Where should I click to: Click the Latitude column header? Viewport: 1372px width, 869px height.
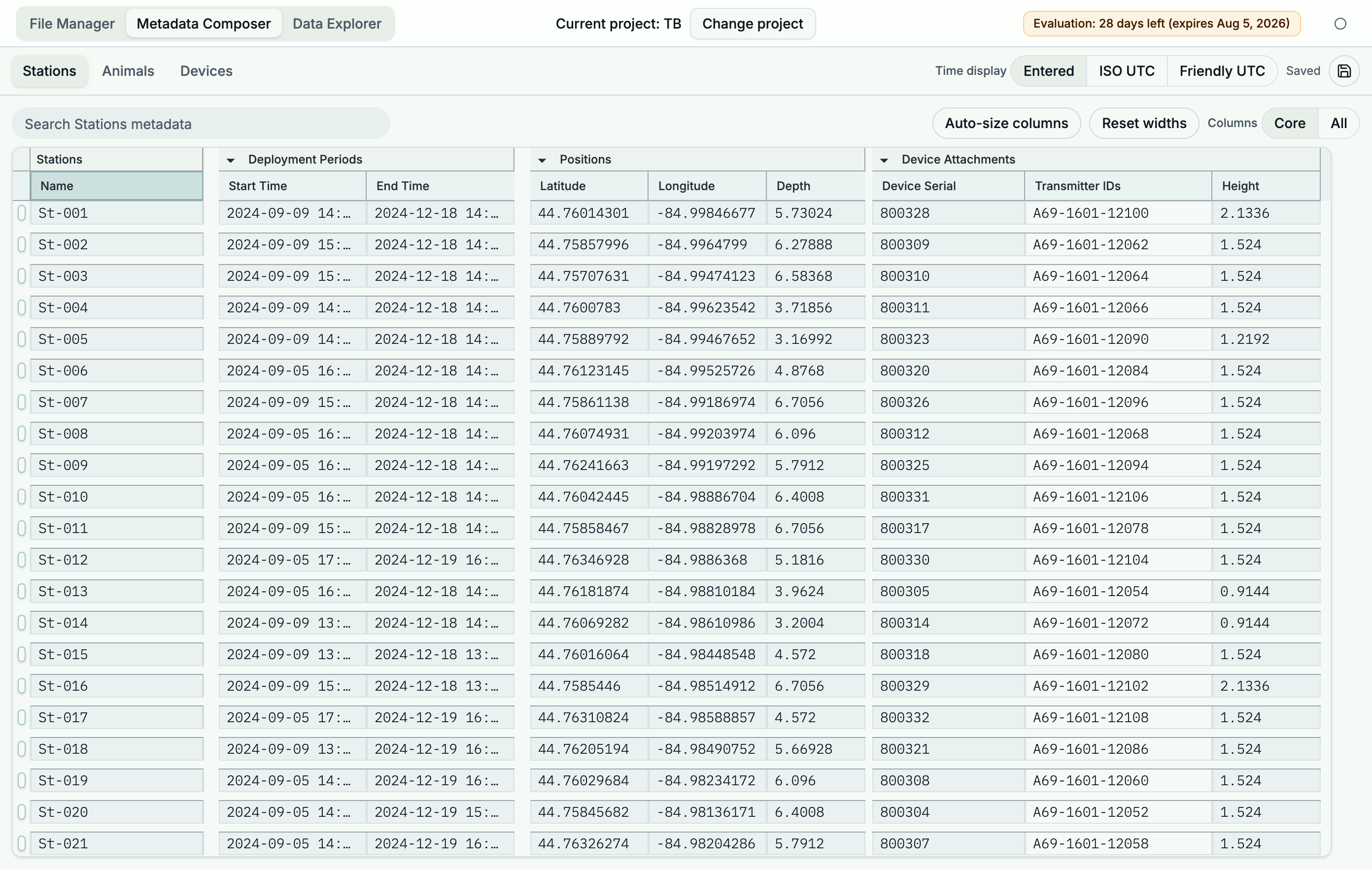point(589,186)
